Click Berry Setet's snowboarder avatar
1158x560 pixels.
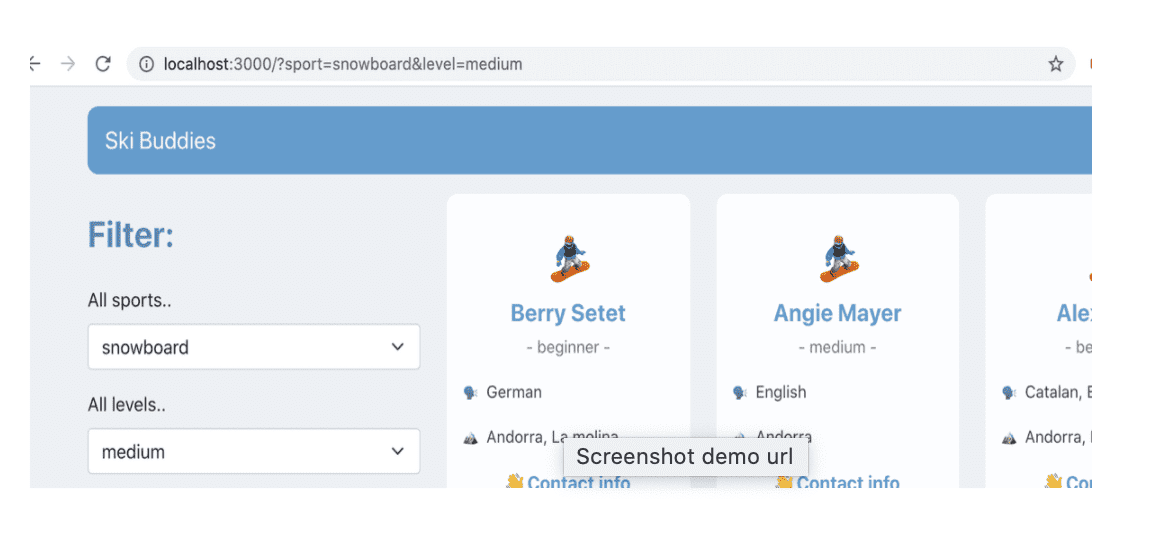tap(569, 259)
